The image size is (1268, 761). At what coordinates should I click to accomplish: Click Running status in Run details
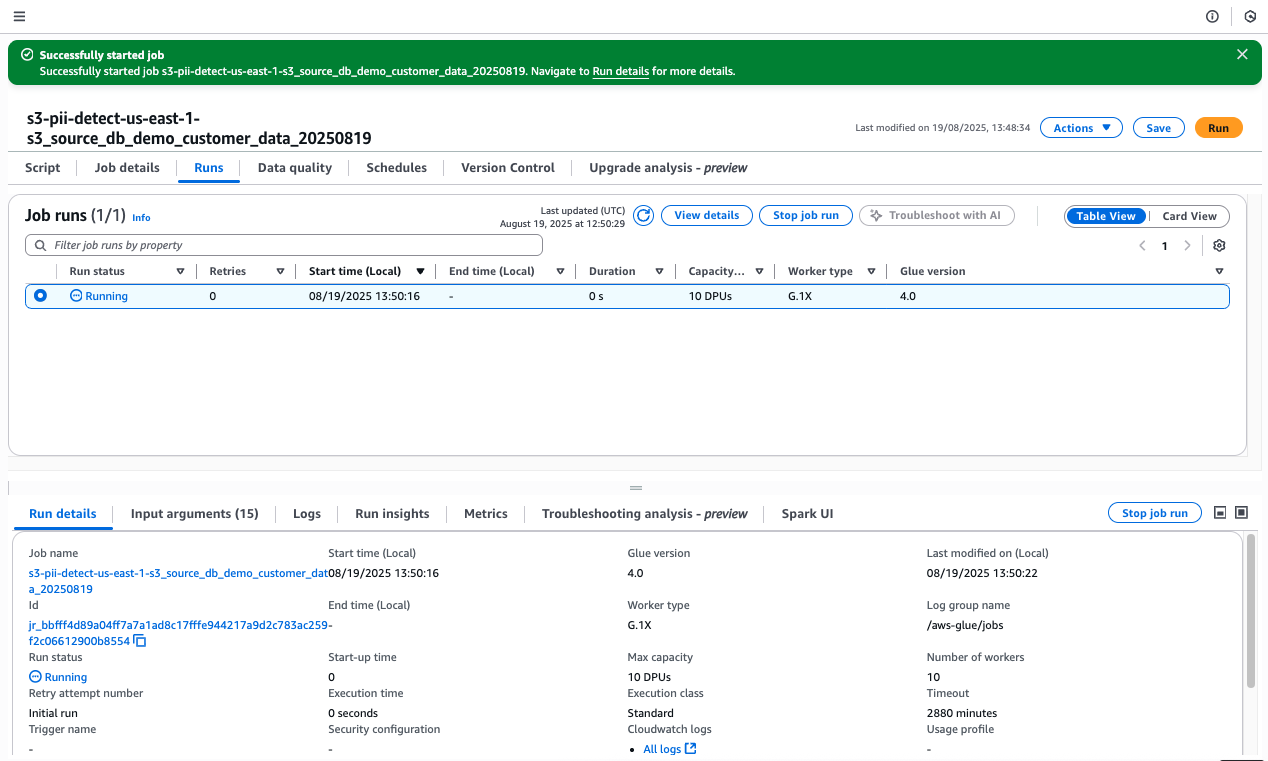pyautogui.click(x=58, y=677)
